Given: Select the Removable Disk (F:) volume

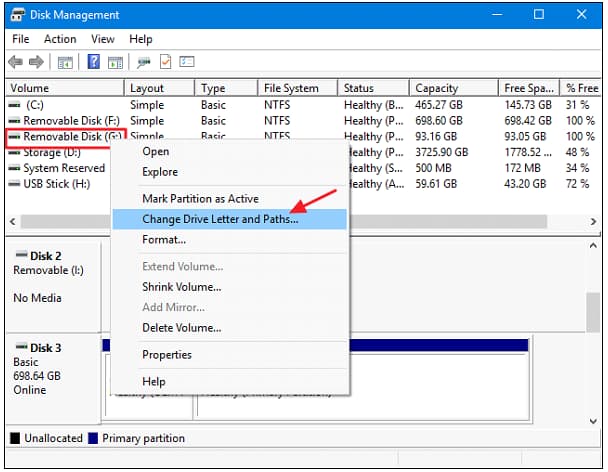Looking at the screenshot, I should click(x=71, y=121).
